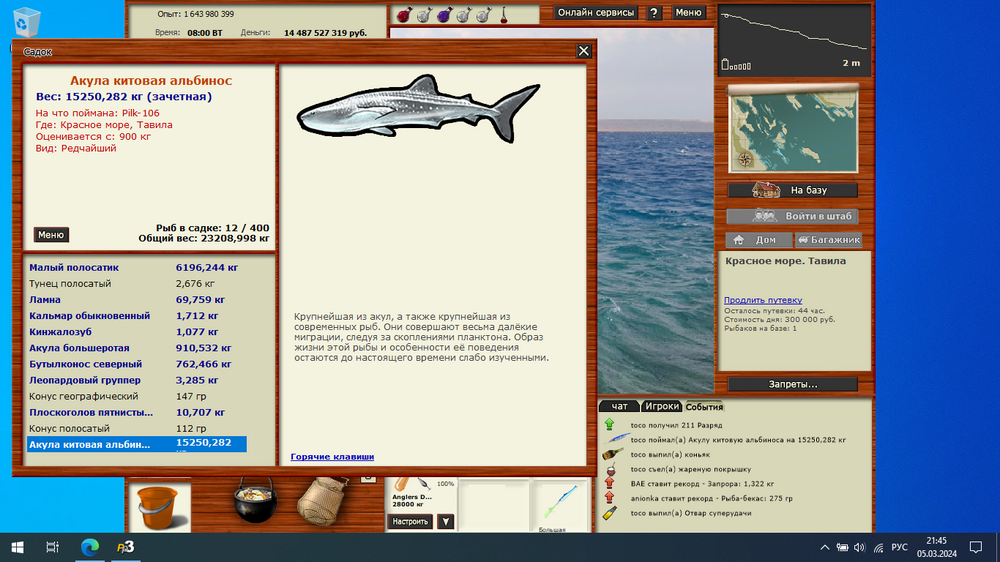Open the Багажник button

(x=828, y=240)
